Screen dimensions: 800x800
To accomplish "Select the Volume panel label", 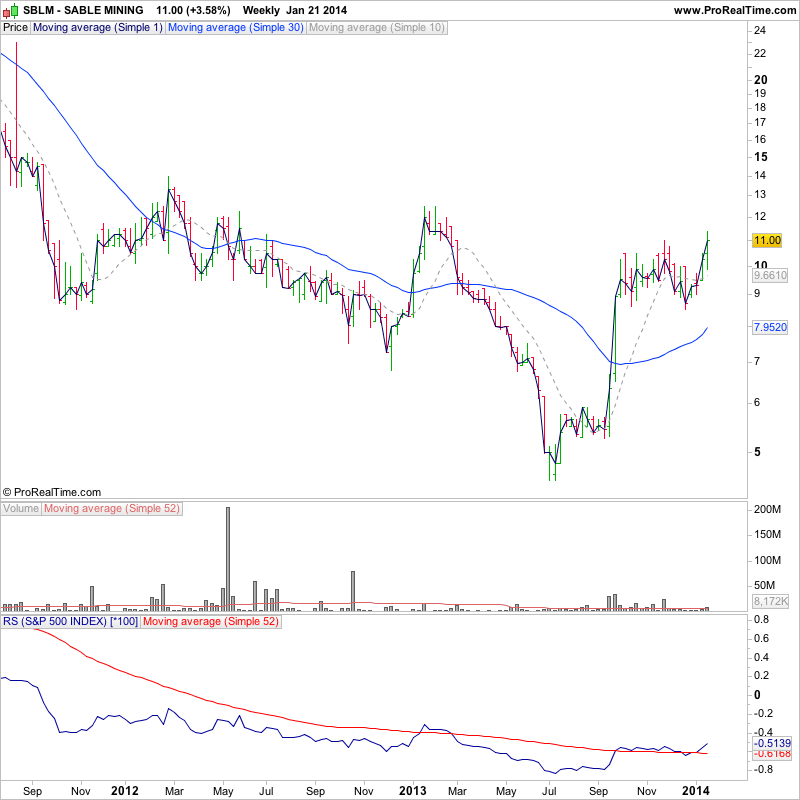I will (x=21, y=509).
